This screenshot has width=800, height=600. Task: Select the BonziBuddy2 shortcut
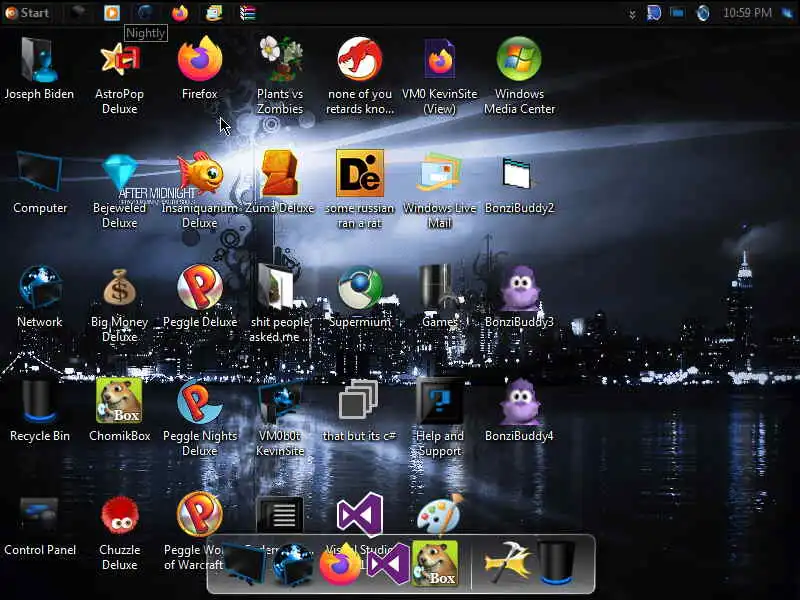click(x=516, y=173)
